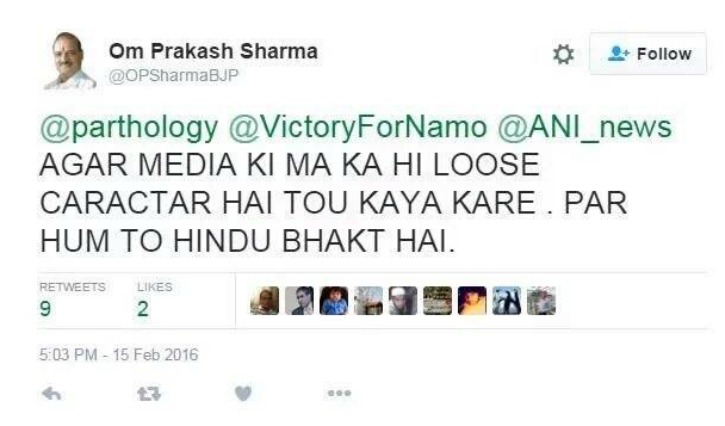
Task: Visit the @OPSharmaBJP handle
Action: click(173, 76)
